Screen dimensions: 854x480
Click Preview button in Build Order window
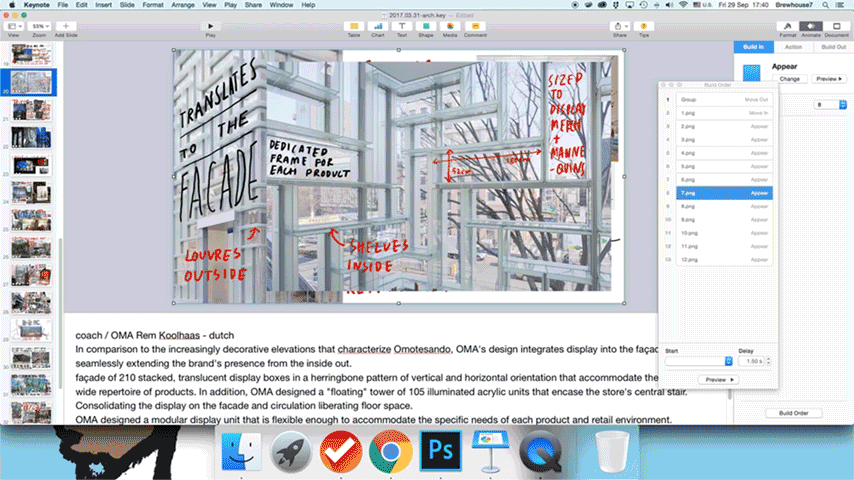point(718,380)
